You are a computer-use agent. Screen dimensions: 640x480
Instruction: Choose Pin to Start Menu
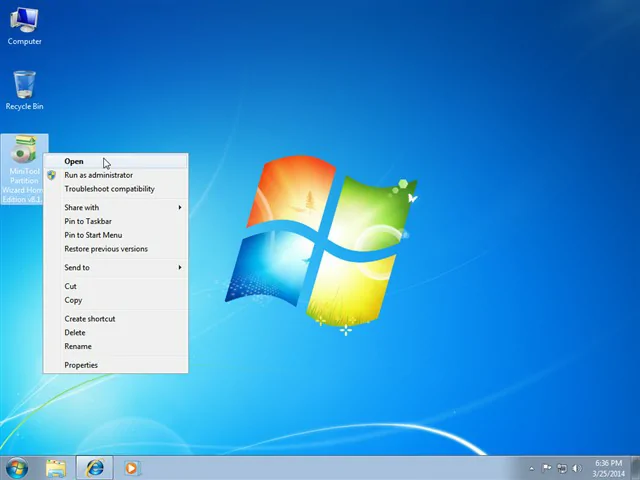coord(93,235)
